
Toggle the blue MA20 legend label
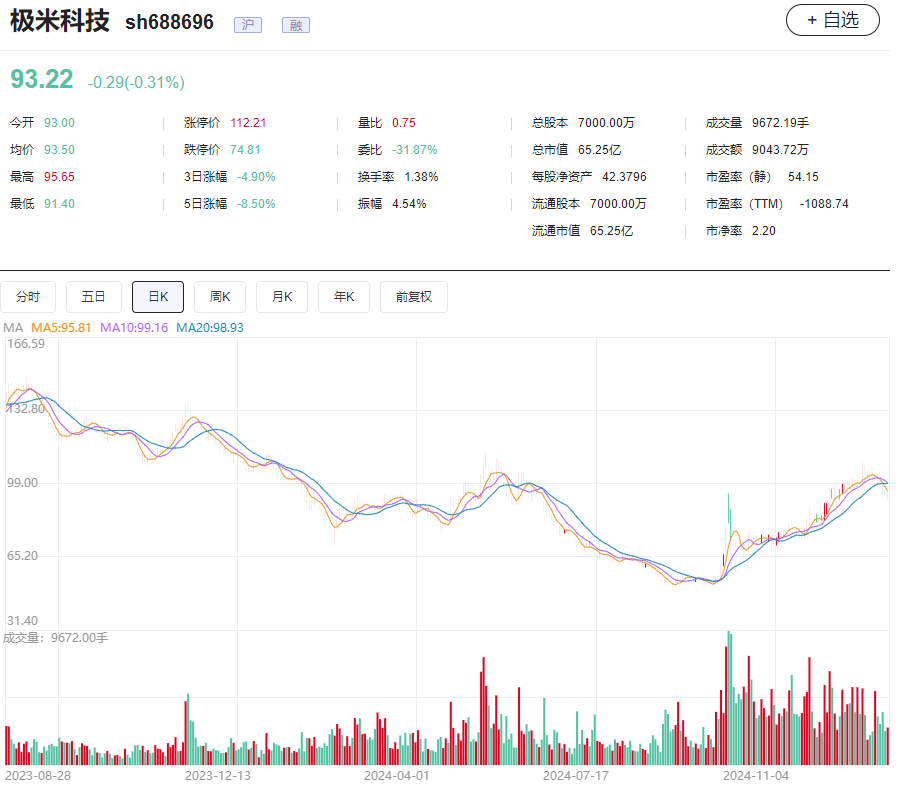(x=210, y=327)
